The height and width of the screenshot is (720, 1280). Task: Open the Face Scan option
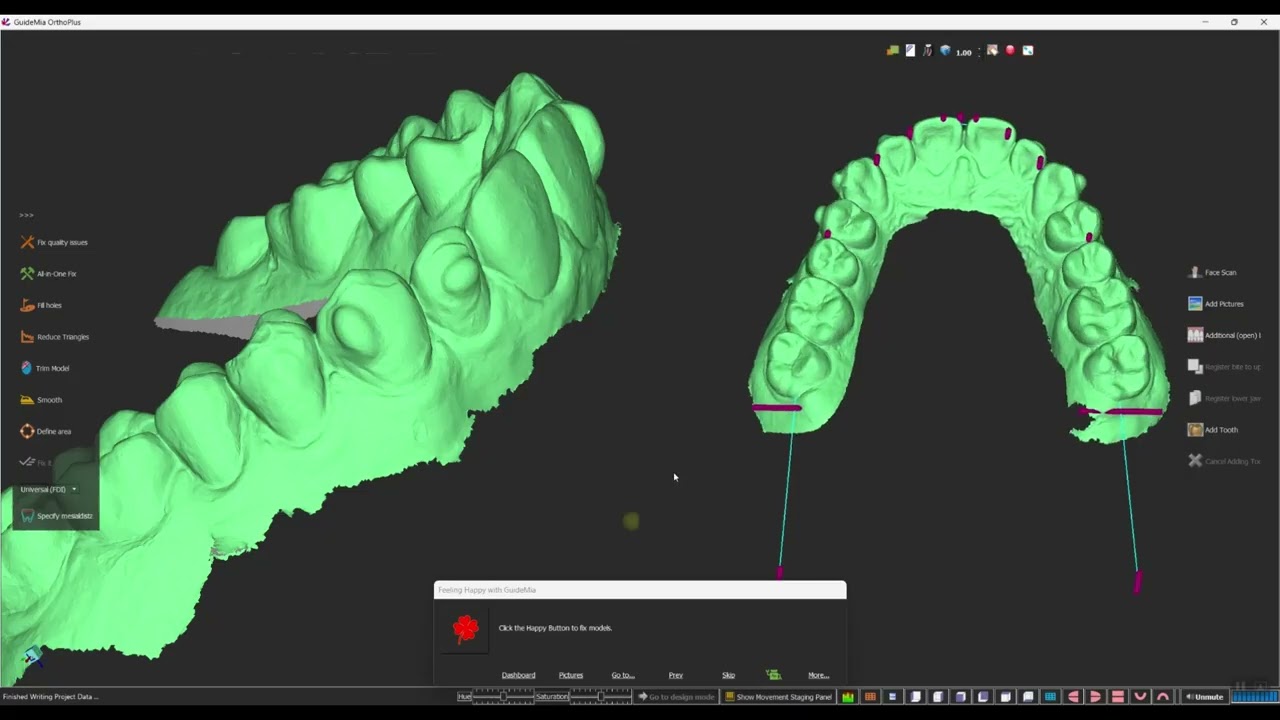(x=1212, y=272)
